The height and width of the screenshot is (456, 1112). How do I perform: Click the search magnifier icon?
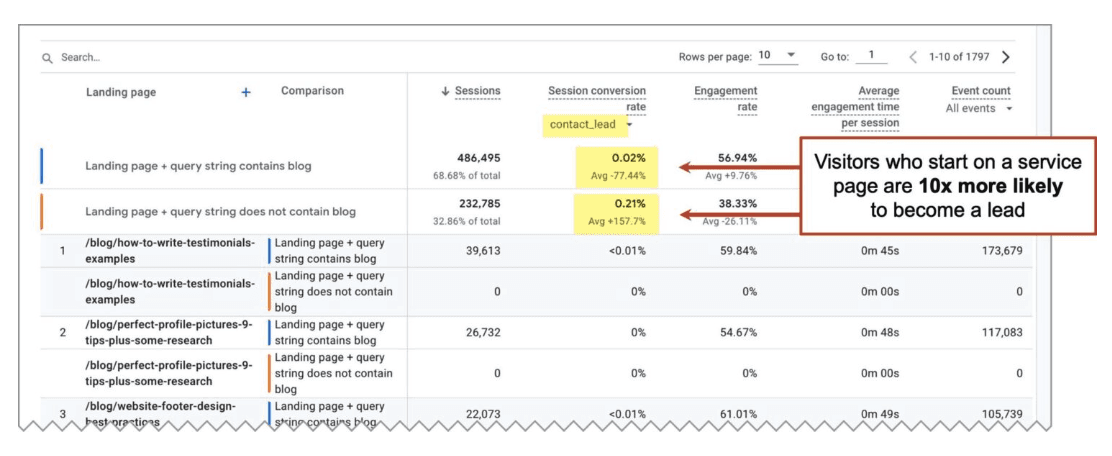pyautogui.click(x=47, y=58)
